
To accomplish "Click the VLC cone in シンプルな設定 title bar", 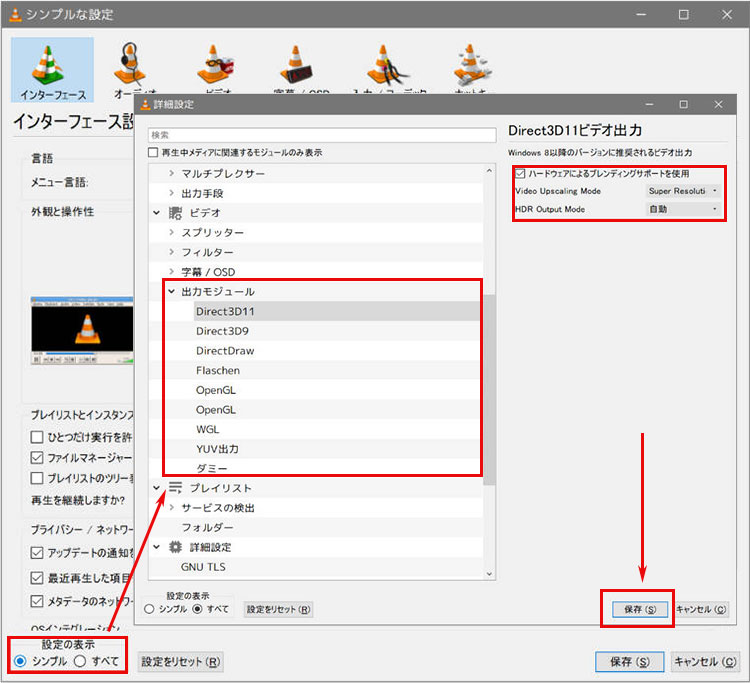I will [16, 14].
